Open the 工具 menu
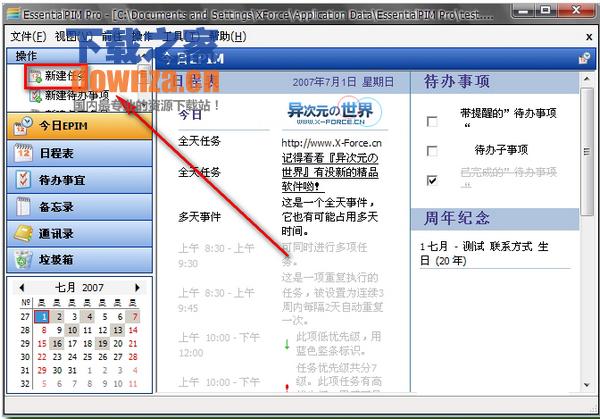The image size is (600, 419). (x=180, y=37)
